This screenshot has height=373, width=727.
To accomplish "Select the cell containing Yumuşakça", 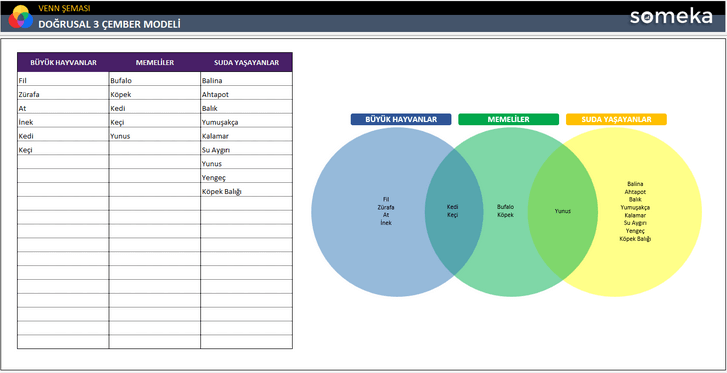I will (246, 121).
